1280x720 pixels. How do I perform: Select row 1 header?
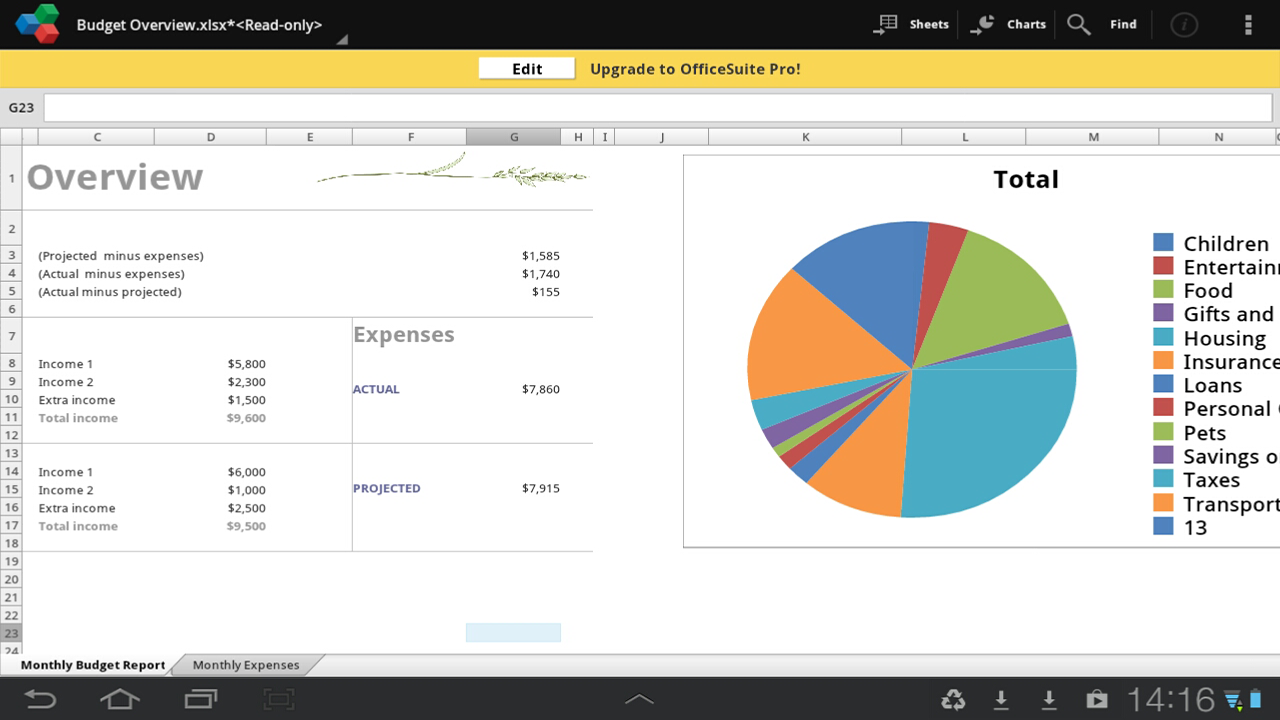11,178
